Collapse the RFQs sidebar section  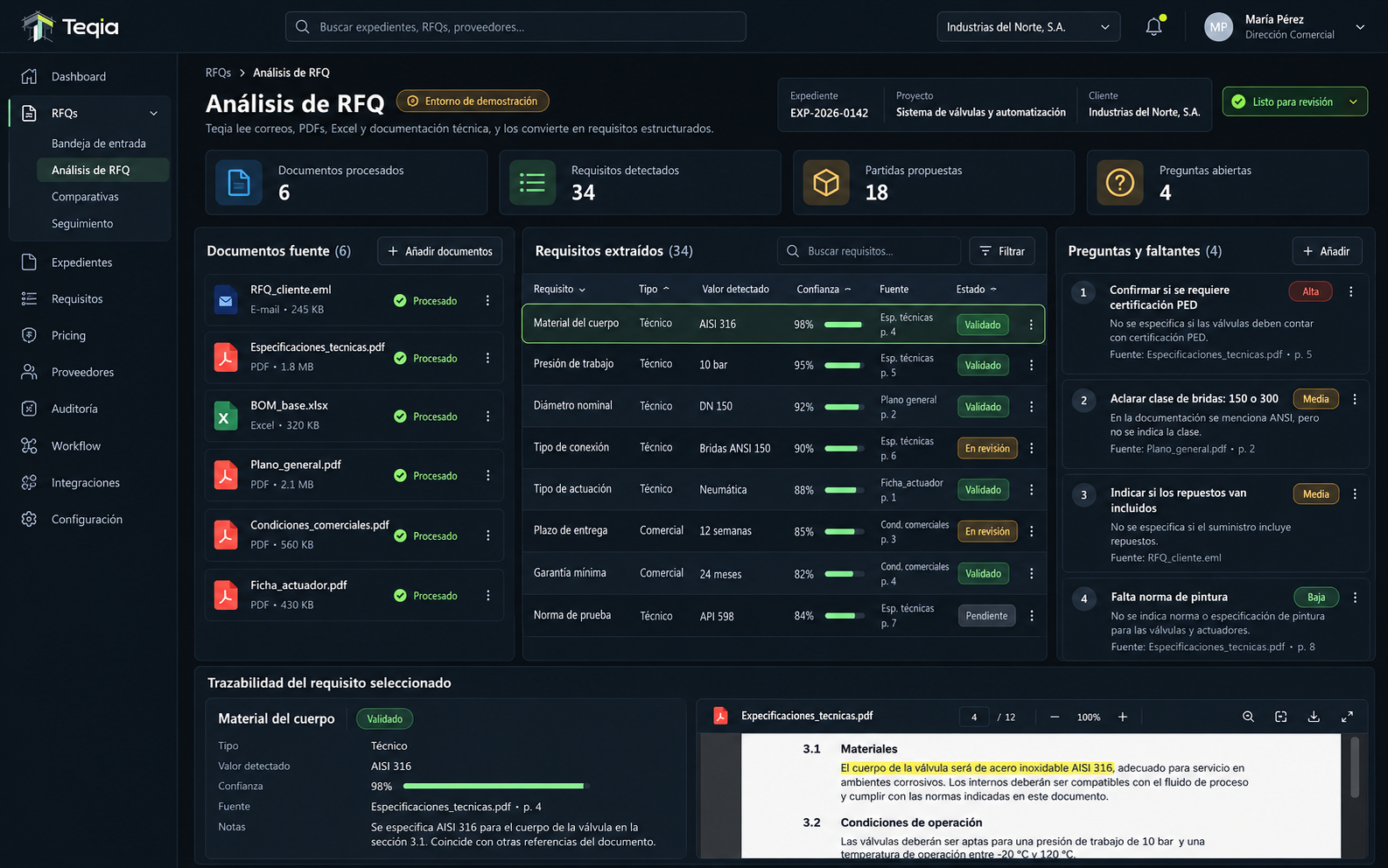pyautogui.click(x=154, y=113)
